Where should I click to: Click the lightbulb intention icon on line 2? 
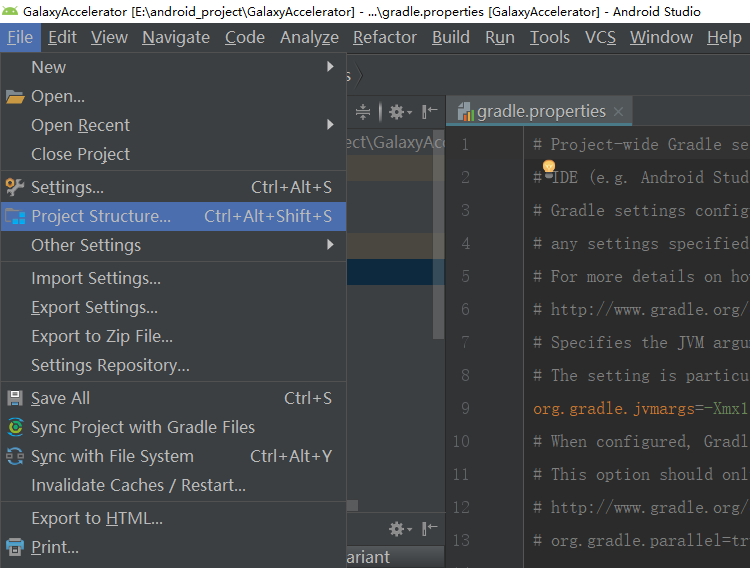click(549, 168)
